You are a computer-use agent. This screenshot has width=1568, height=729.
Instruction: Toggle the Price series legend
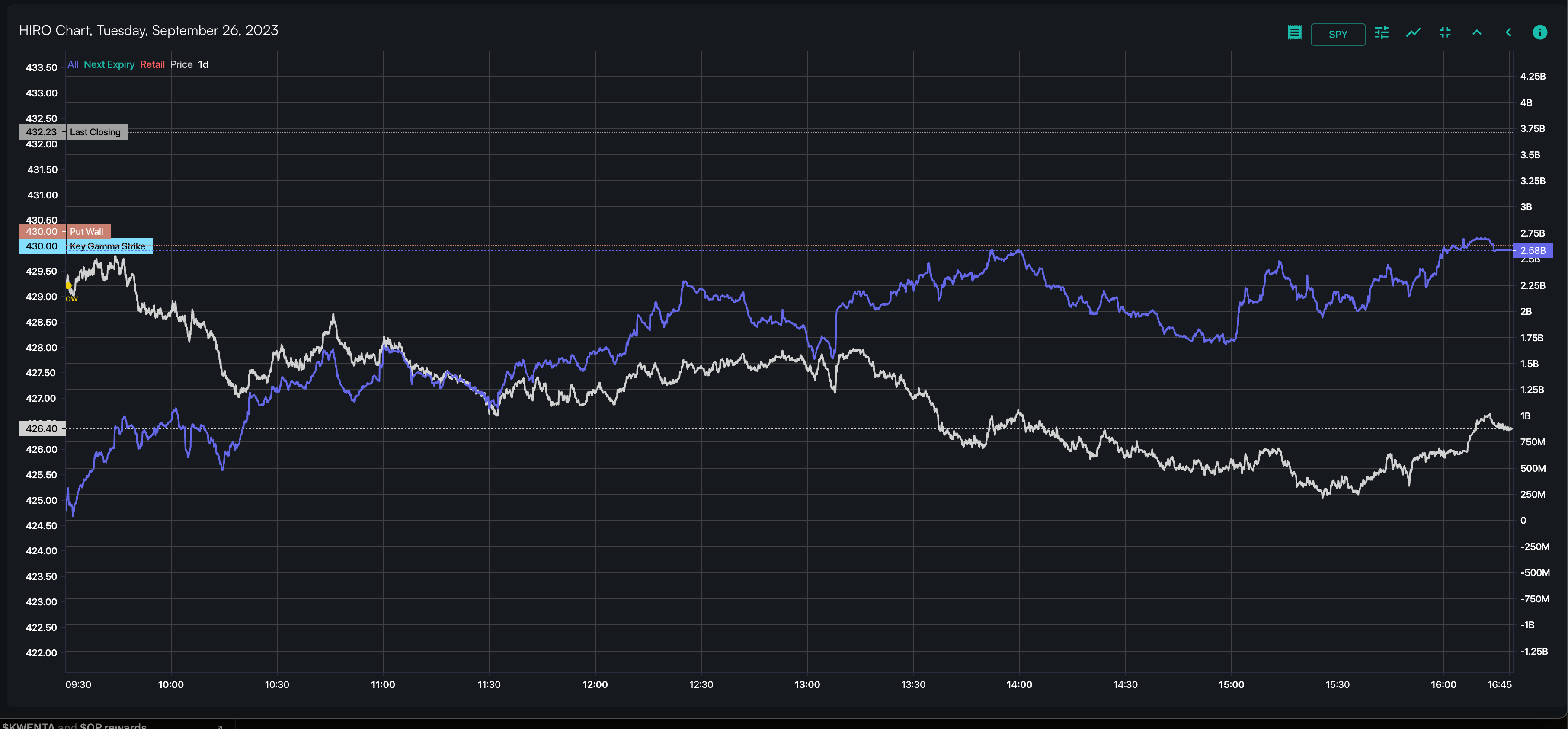tap(181, 64)
